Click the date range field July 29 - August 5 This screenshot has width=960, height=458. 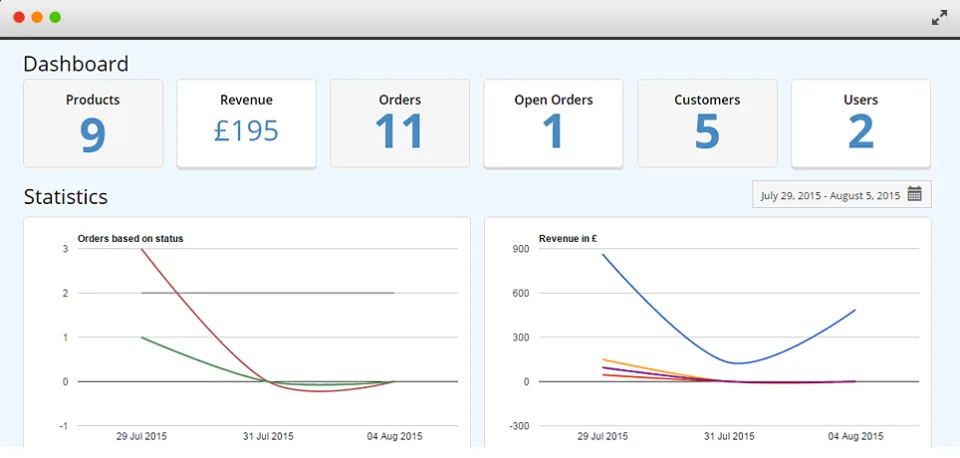(842, 194)
